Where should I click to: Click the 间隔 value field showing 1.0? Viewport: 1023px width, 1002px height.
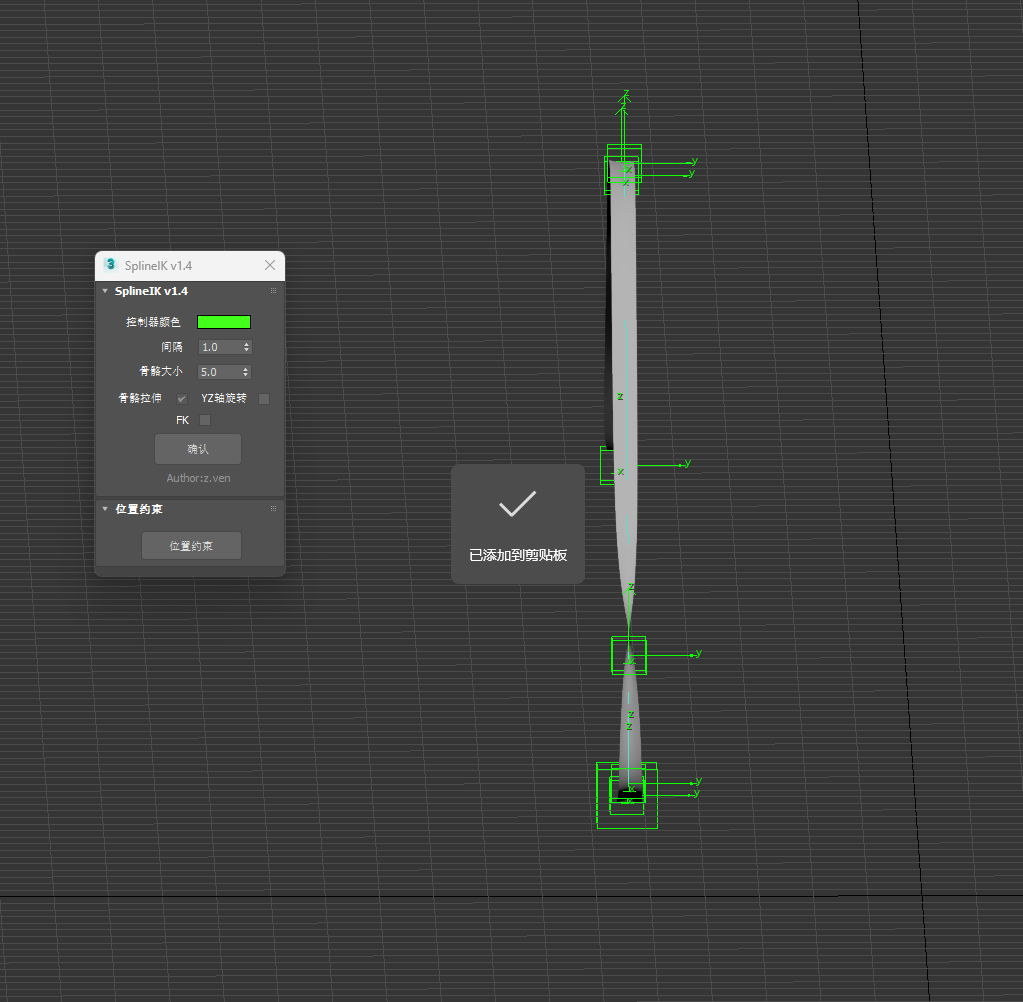(x=218, y=346)
